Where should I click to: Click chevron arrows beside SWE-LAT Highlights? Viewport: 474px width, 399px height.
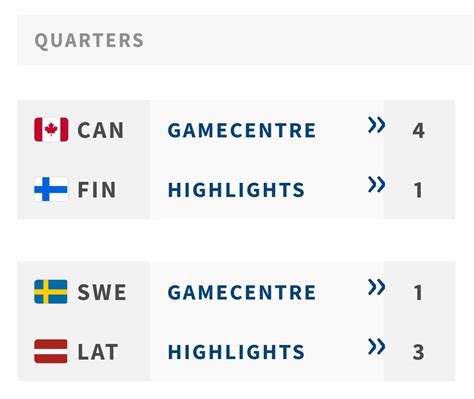[x=376, y=347]
